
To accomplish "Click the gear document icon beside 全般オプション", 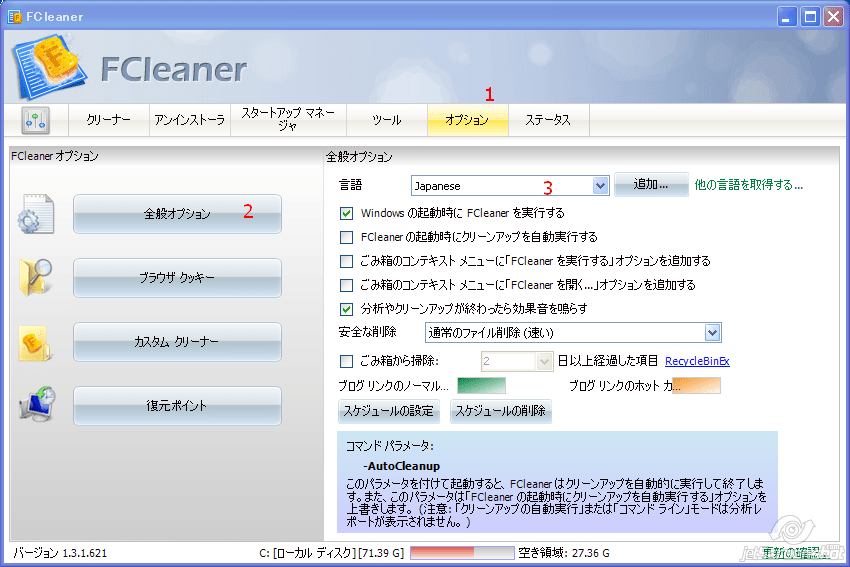I will click(35, 215).
